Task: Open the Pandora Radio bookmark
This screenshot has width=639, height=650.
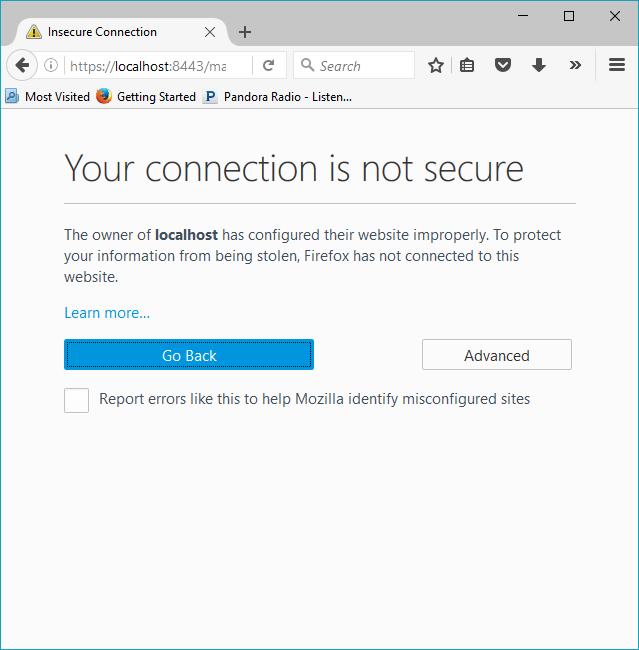Action: coord(277,97)
